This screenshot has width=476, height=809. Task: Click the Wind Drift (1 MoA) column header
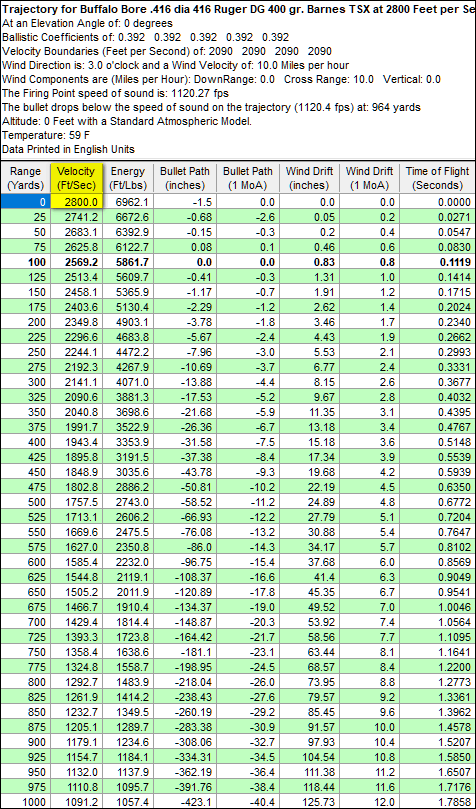coord(369,178)
